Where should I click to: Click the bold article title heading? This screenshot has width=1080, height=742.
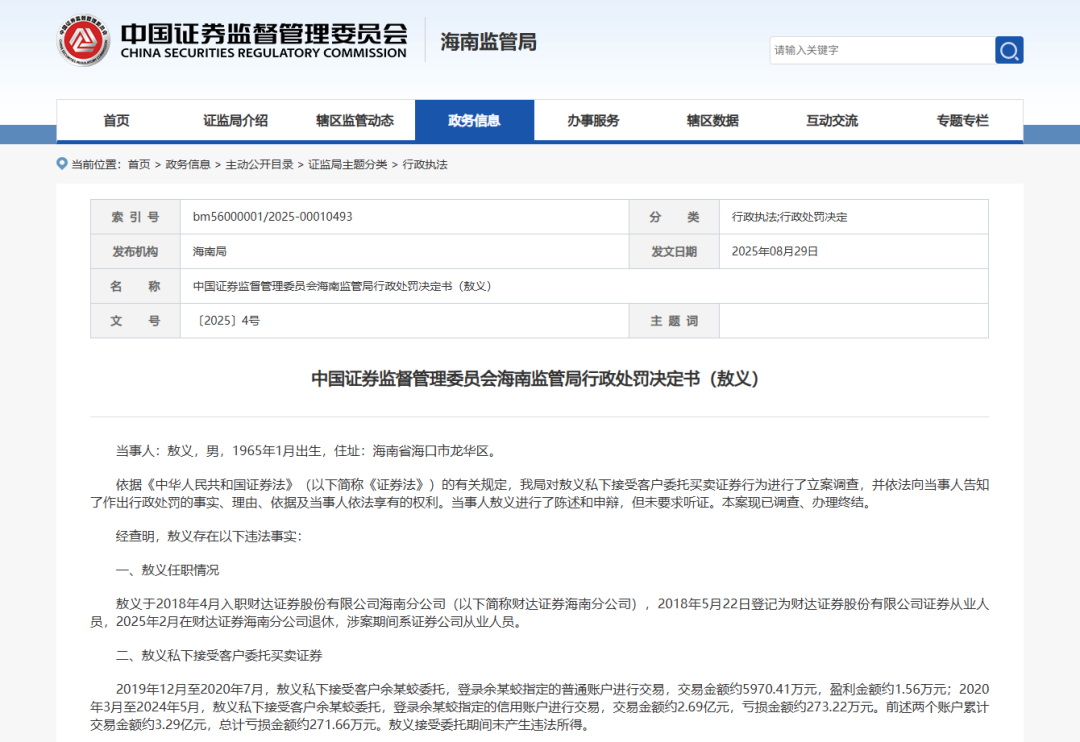point(535,379)
